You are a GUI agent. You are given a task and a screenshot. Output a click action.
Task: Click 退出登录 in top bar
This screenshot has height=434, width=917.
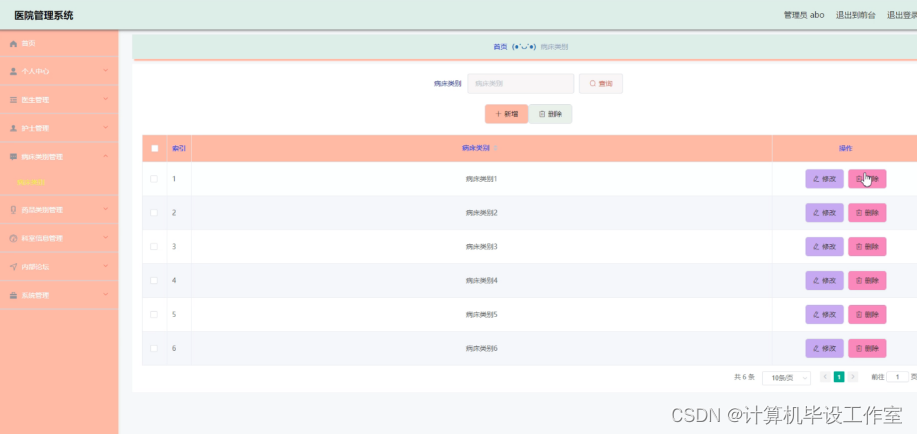[902, 15]
